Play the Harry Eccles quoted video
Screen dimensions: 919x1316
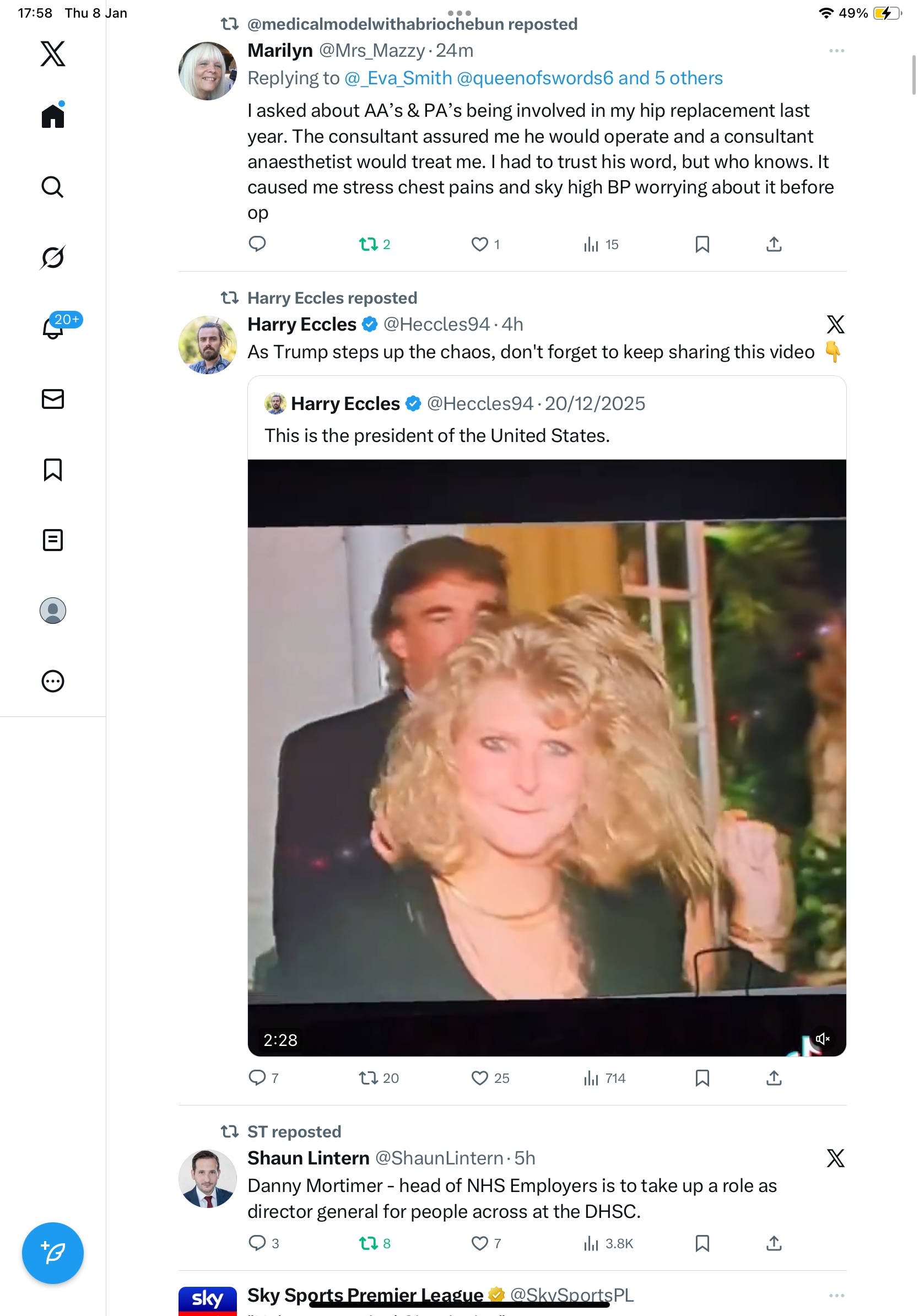pos(547,757)
